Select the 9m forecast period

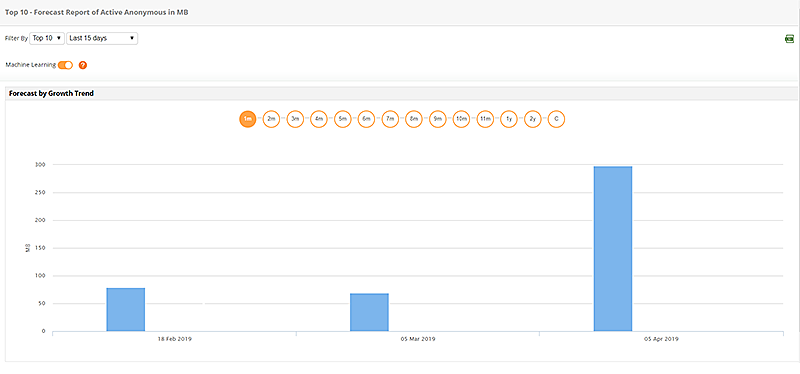coord(438,119)
